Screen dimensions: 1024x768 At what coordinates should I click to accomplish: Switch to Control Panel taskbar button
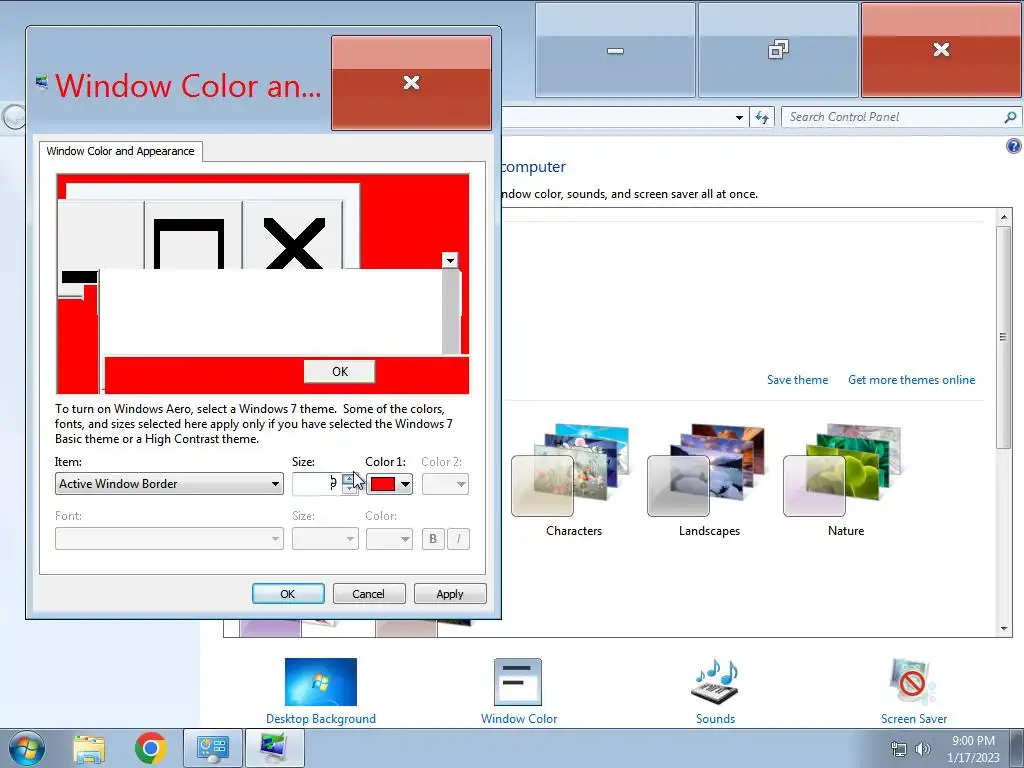213,748
